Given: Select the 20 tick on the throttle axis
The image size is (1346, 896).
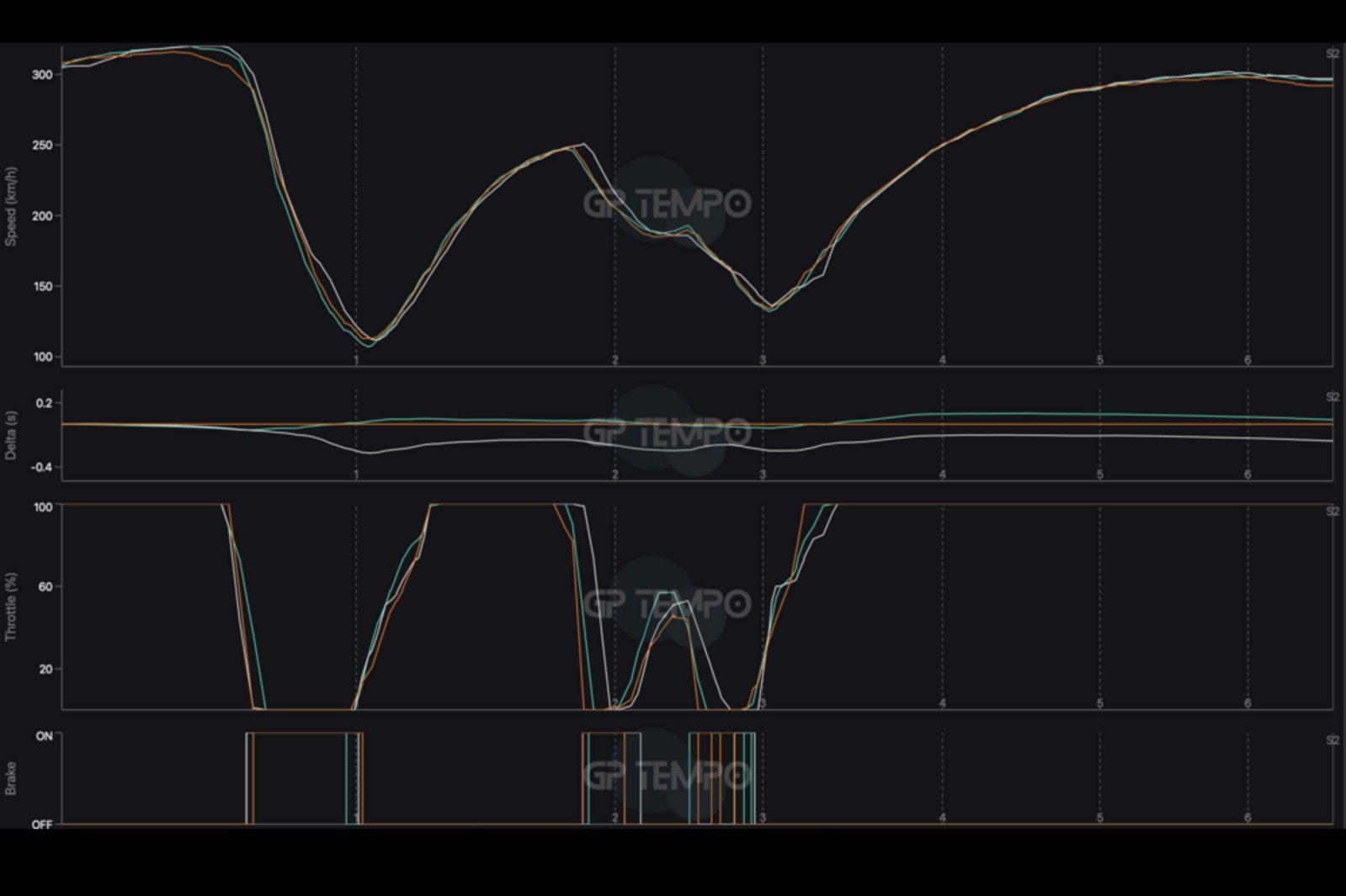Looking at the screenshot, I should click(45, 669).
